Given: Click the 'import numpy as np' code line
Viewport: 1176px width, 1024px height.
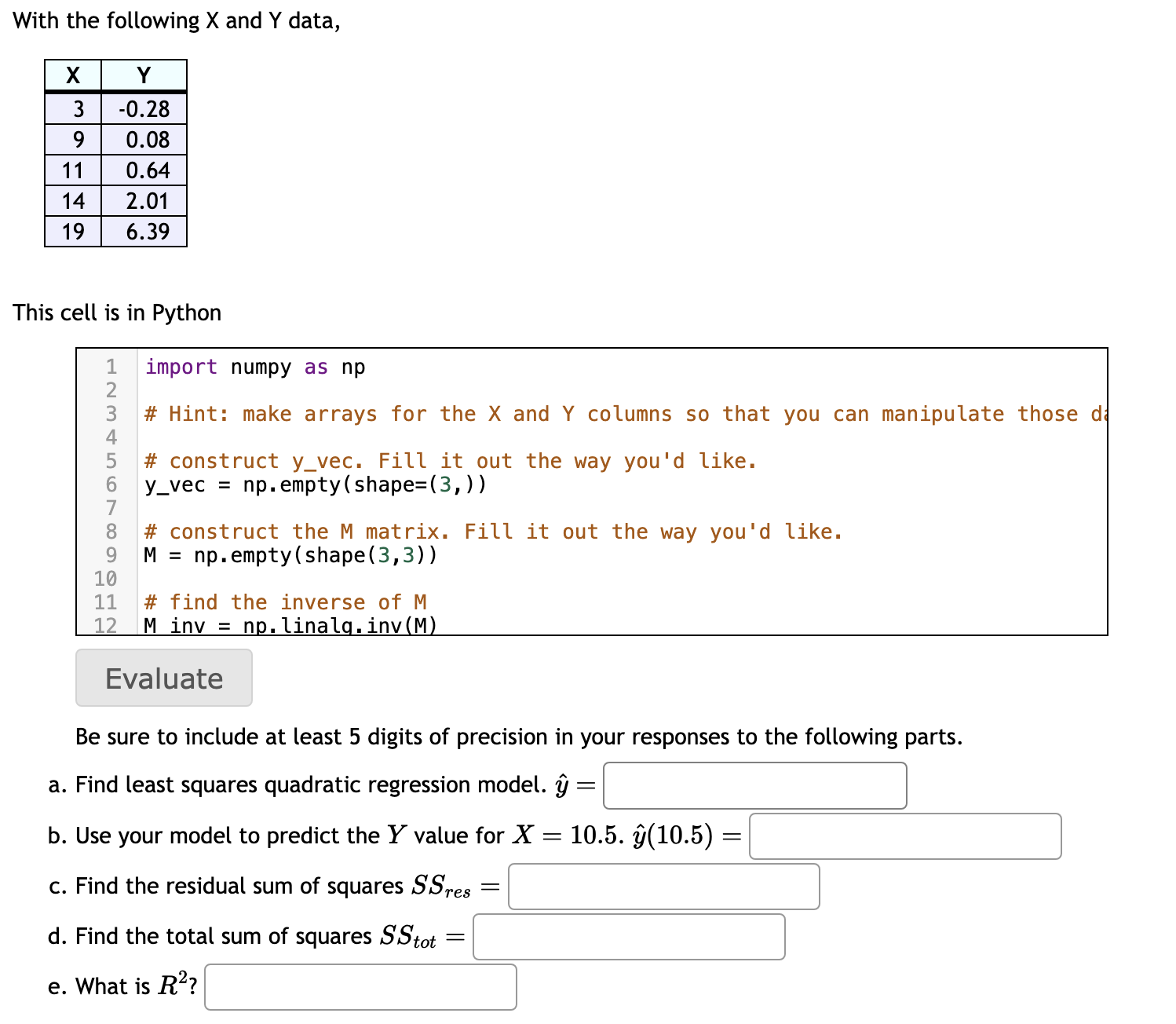Looking at the screenshot, I should (x=255, y=367).
